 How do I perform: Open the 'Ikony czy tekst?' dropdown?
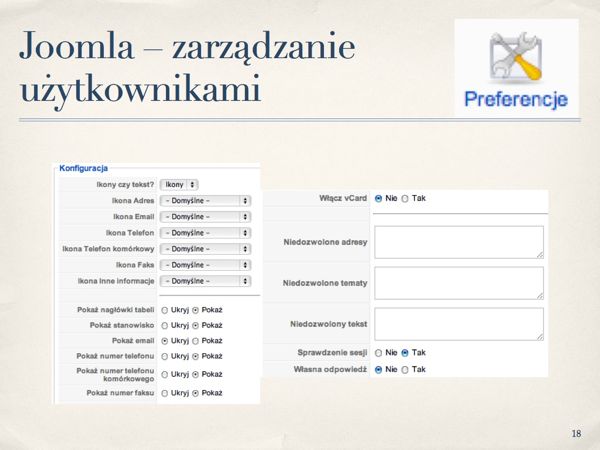[x=180, y=184]
